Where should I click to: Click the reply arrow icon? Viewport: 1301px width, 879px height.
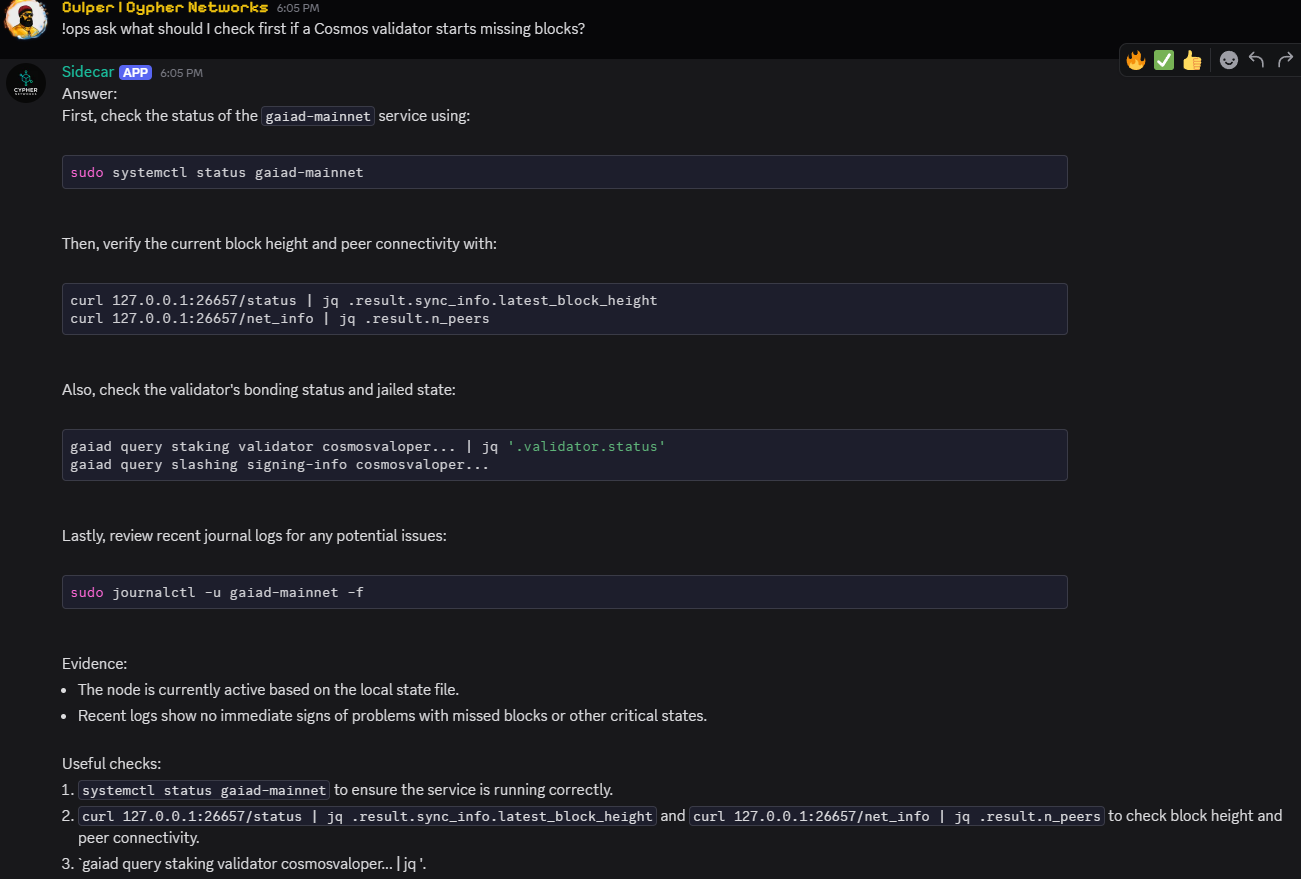tap(1257, 60)
